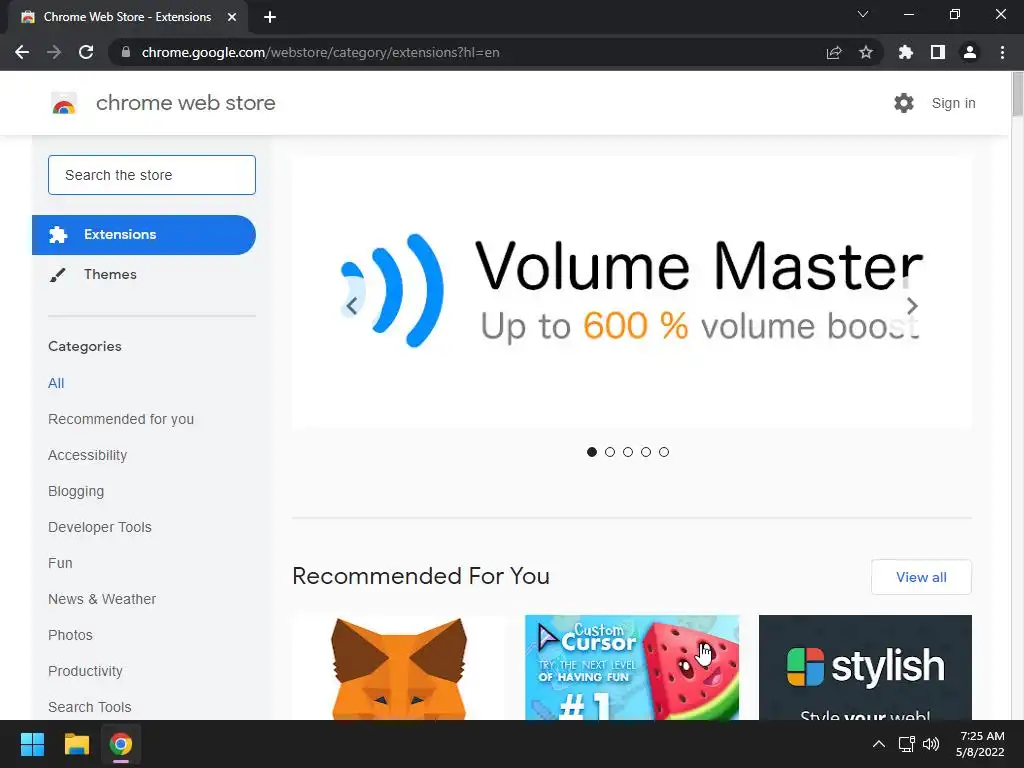Click the View all button
Viewport: 1024px width, 768px height.
coord(921,577)
